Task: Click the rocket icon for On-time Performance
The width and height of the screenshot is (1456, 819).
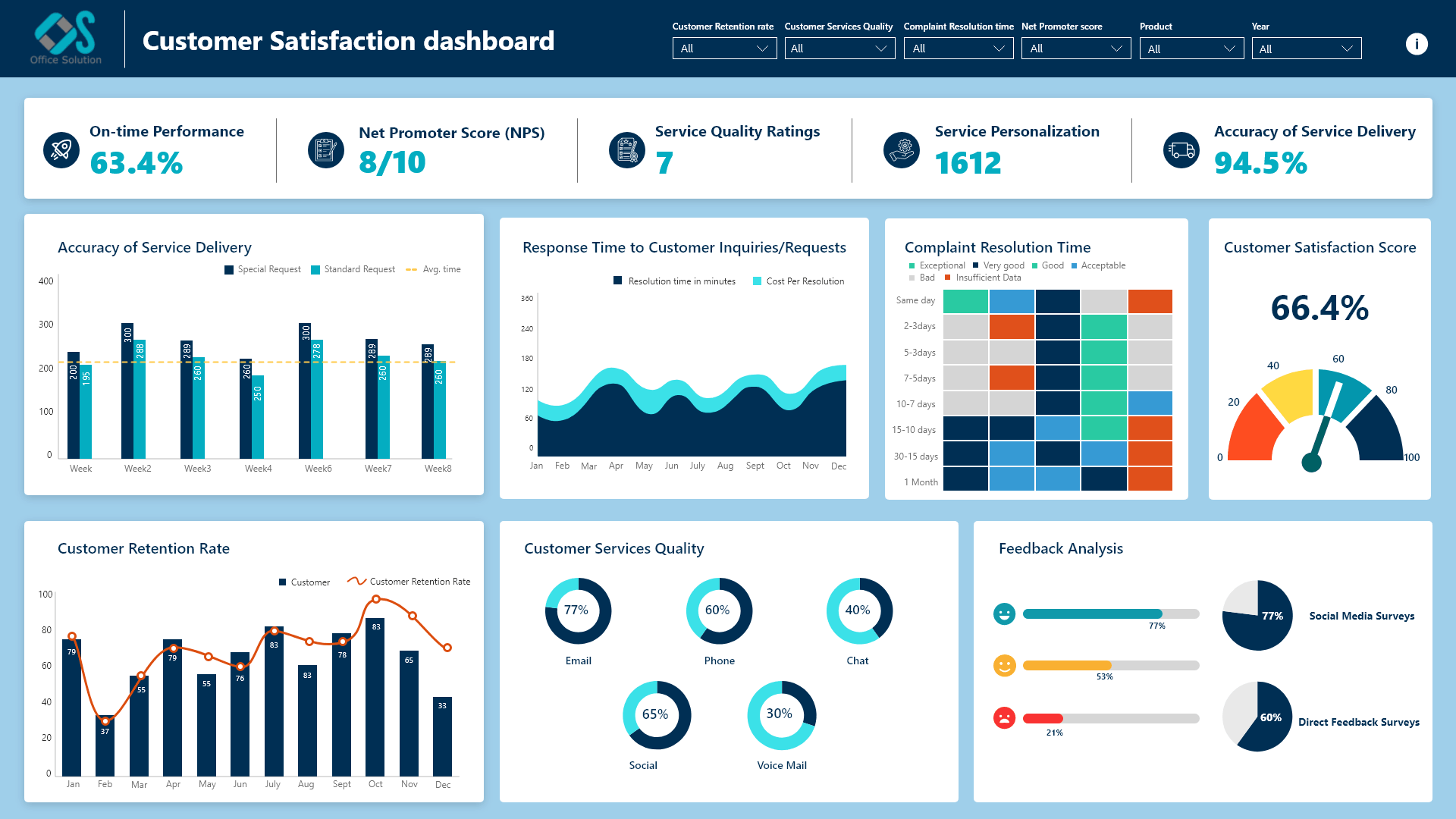Action: (61, 149)
